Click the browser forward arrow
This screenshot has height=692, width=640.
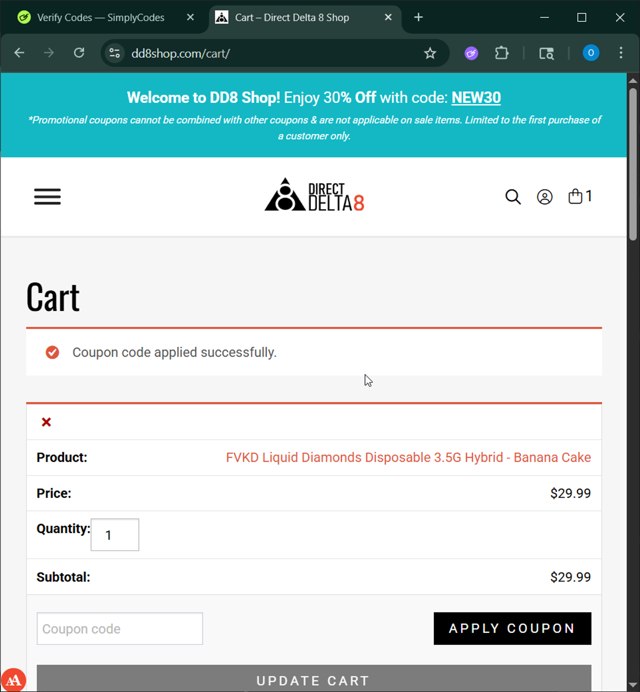pyautogui.click(x=49, y=53)
